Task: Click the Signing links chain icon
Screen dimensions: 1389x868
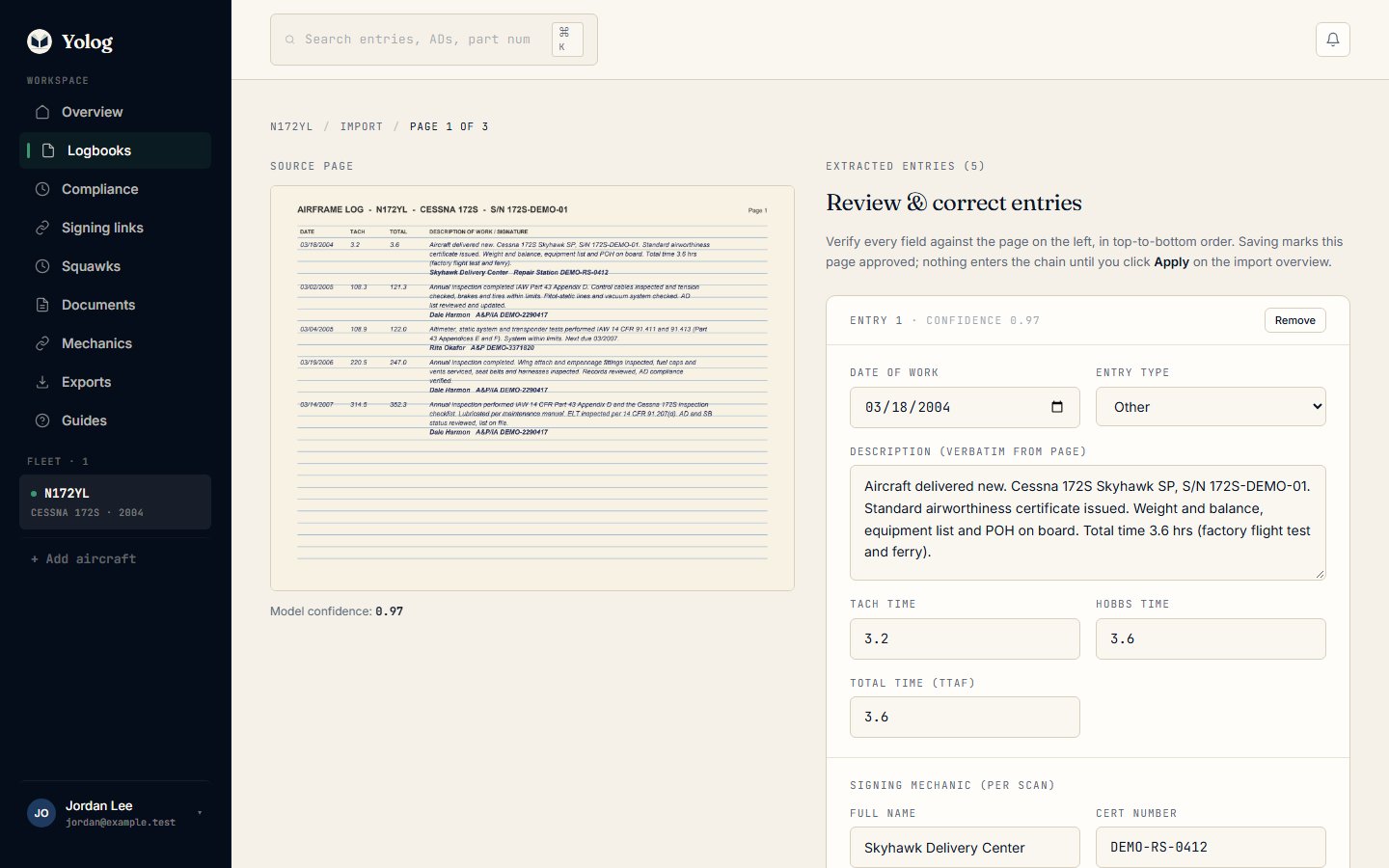Action: click(42, 228)
